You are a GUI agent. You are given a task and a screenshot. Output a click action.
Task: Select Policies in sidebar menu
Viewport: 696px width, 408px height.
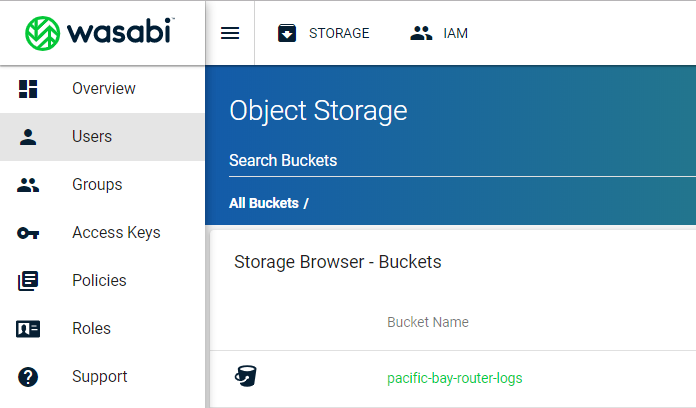(x=99, y=281)
